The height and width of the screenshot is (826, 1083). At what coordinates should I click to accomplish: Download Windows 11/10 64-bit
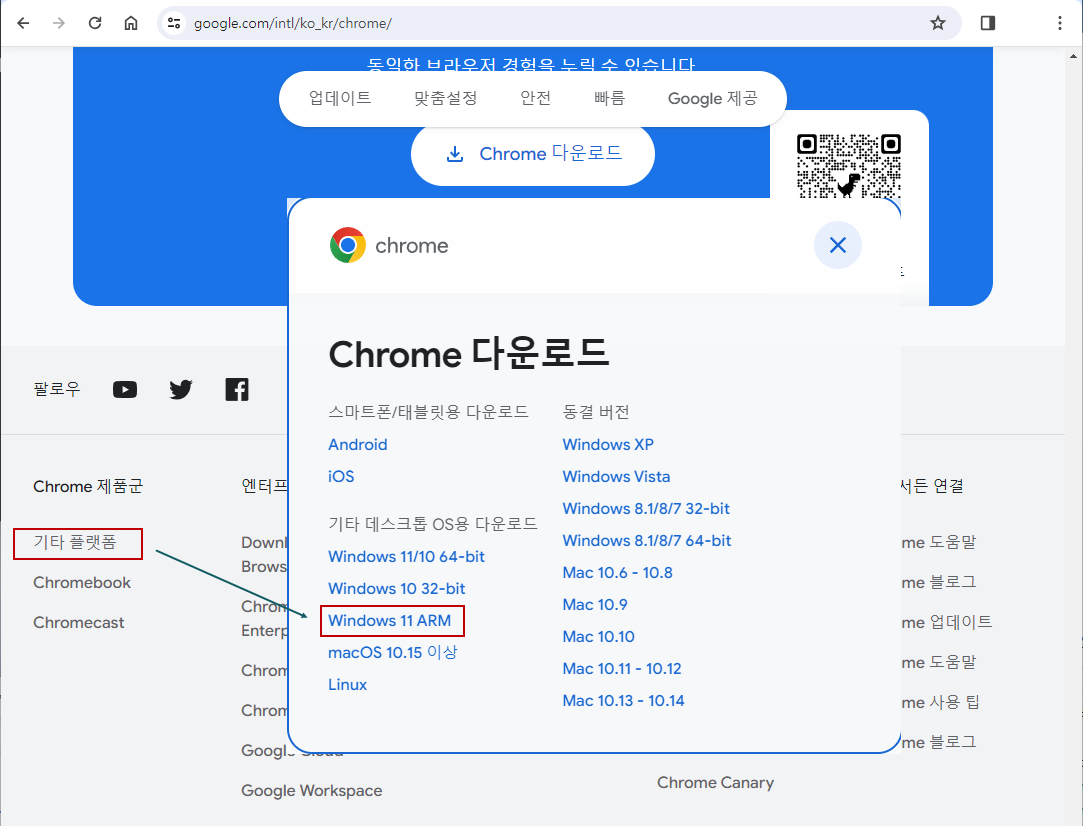[x=406, y=557]
